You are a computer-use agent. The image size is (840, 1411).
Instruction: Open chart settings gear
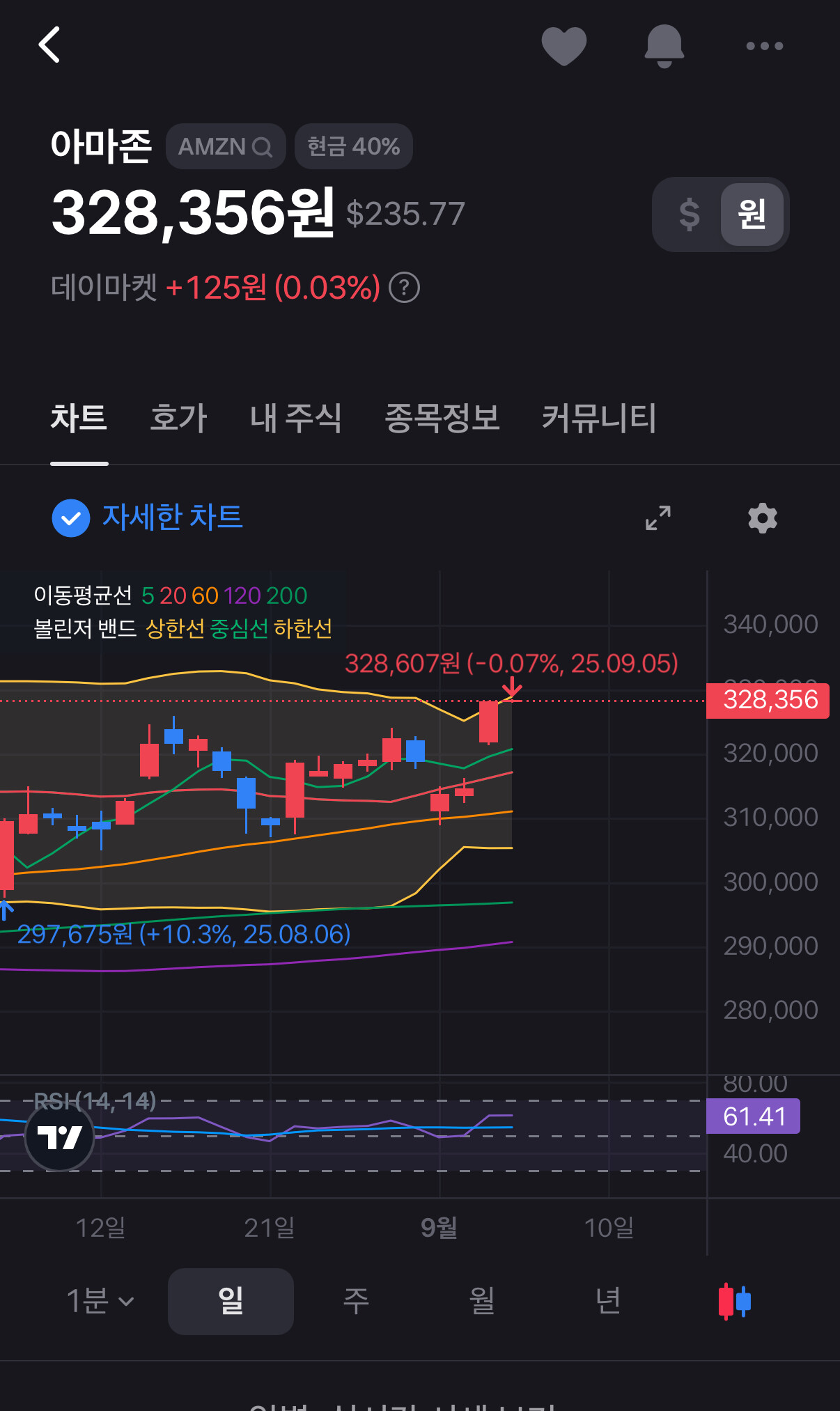(x=763, y=518)
